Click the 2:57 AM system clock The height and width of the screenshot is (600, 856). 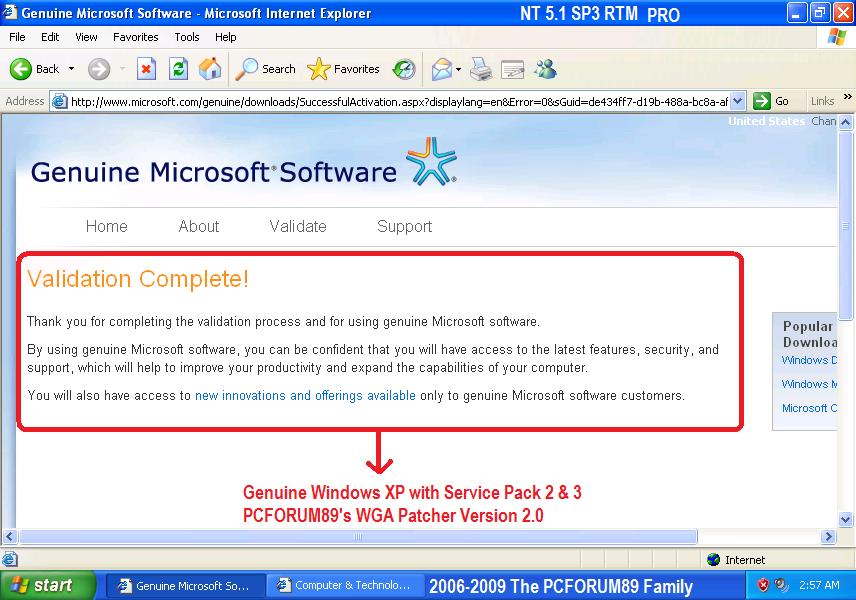click(819, 585)
